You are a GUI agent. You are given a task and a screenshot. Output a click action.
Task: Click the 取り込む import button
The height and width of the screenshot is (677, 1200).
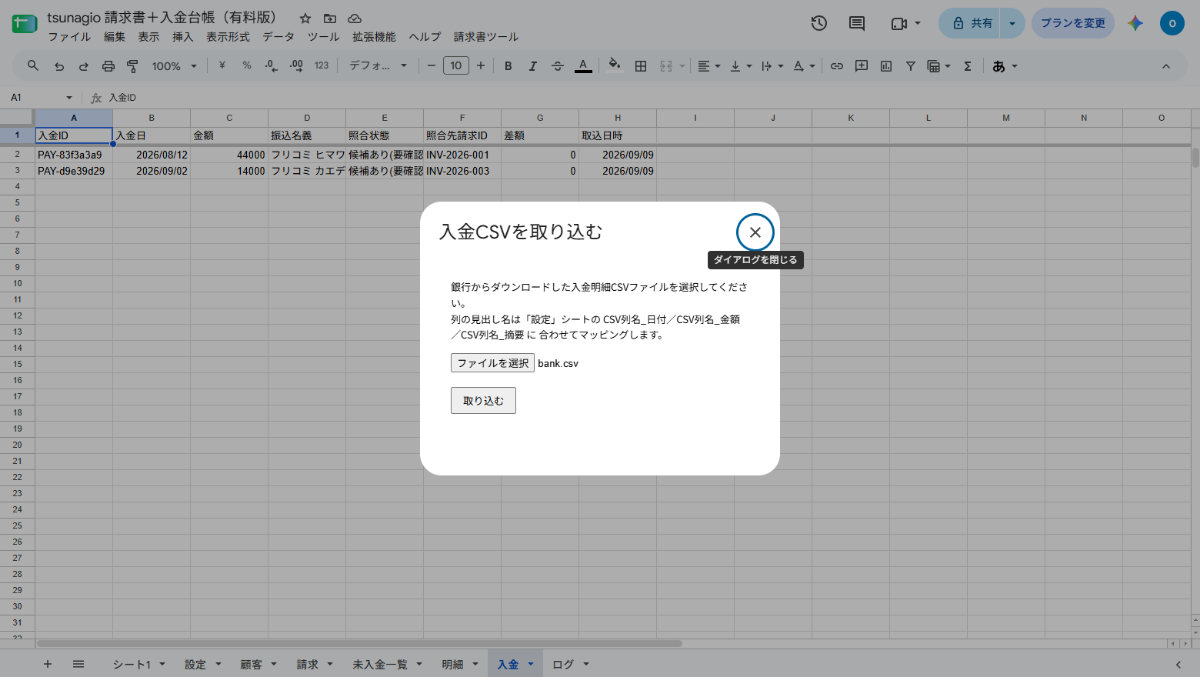[483, 400]
